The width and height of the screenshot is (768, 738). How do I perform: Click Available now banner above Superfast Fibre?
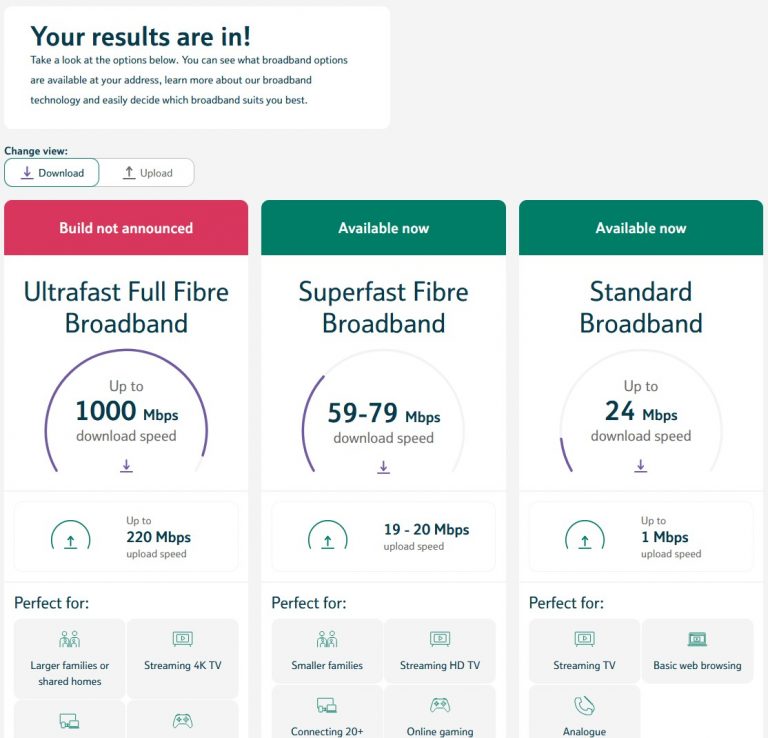(384, 228)
